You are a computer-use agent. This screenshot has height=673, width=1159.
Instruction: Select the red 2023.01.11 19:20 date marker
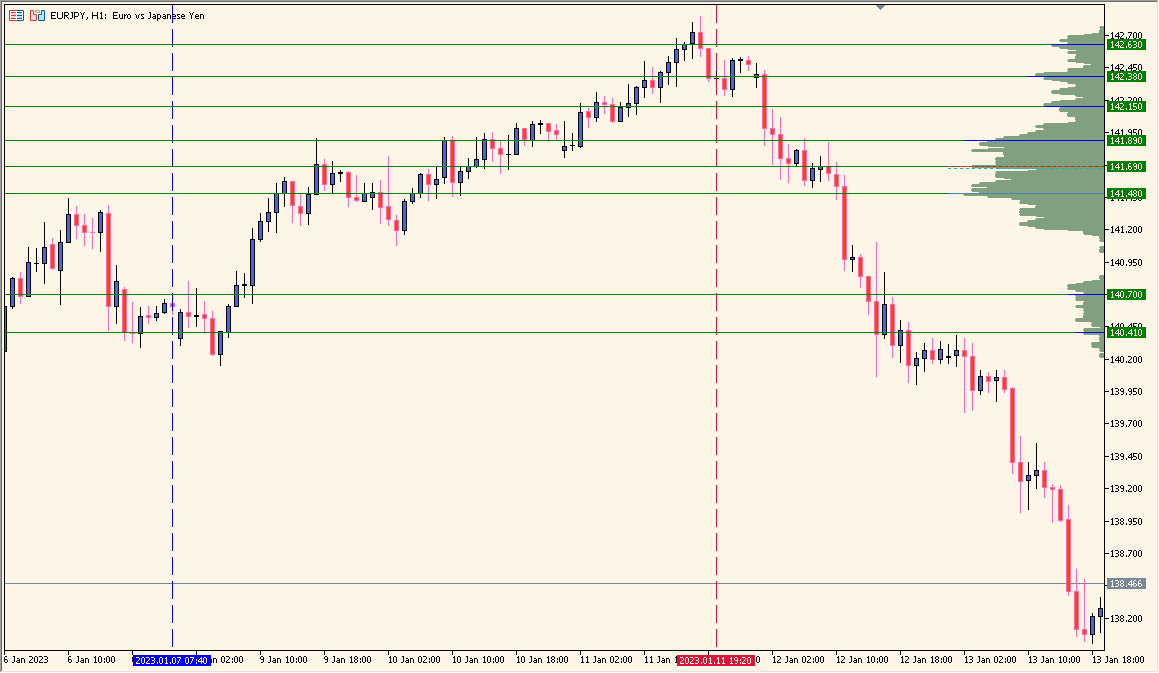click(x=716, y=660)
